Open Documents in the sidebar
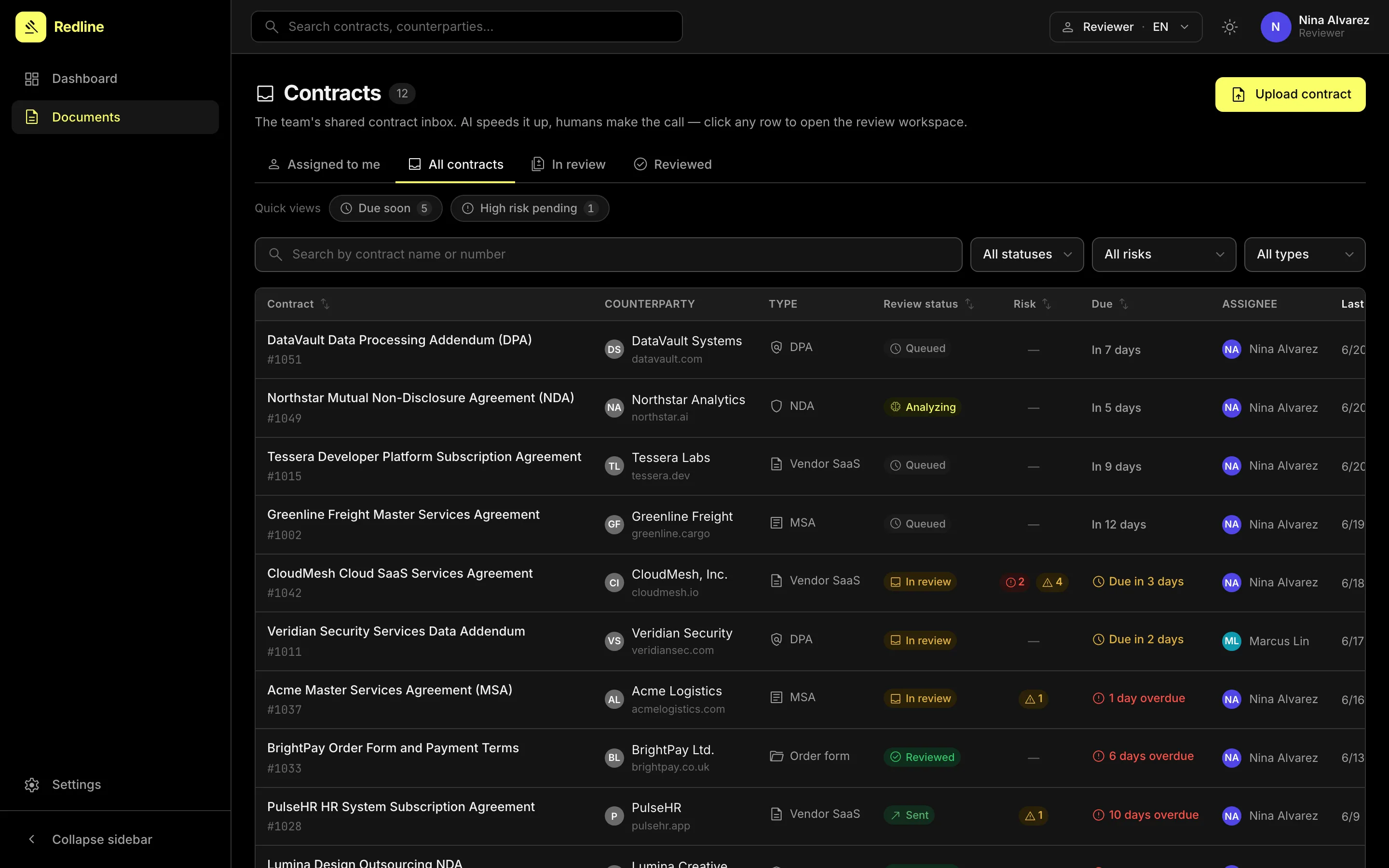Screen dimensions: 1389x868 click(115, 117)
